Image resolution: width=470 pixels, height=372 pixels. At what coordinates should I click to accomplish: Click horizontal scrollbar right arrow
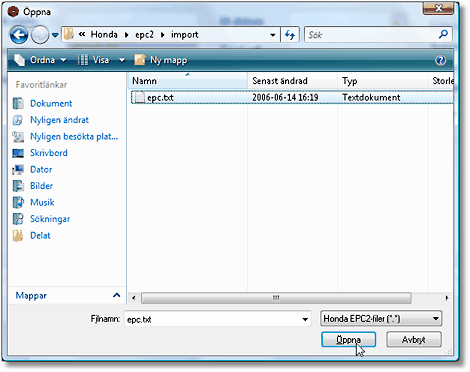click(447, 298)
